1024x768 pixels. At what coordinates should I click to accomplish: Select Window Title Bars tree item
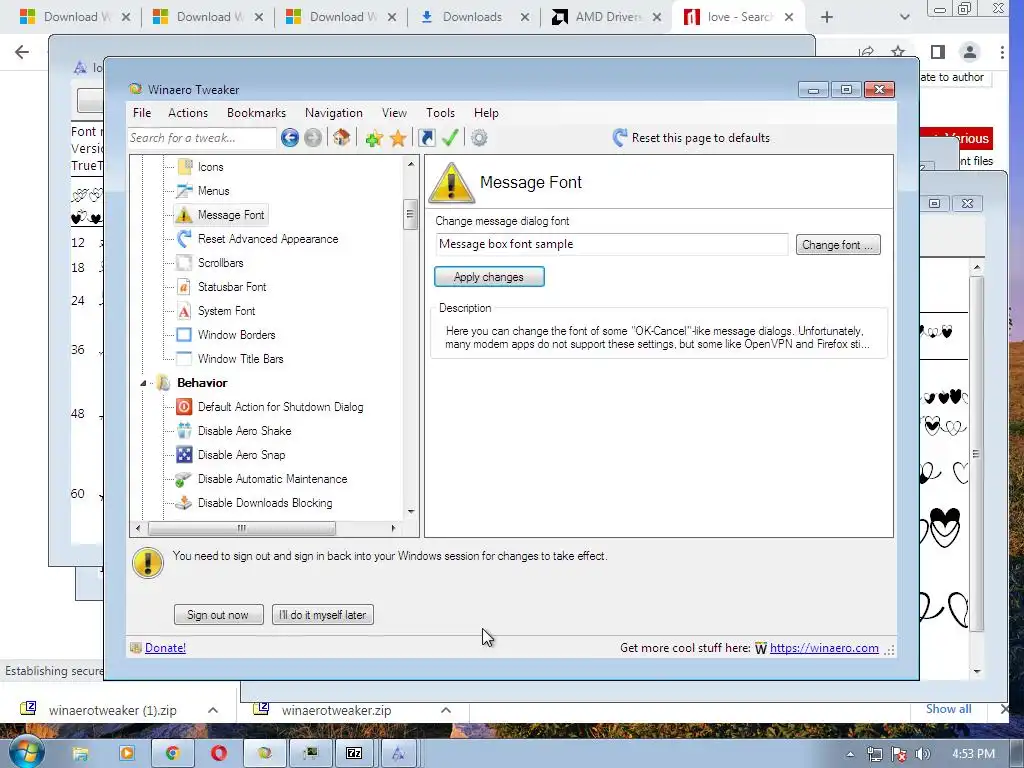[240, 359]
